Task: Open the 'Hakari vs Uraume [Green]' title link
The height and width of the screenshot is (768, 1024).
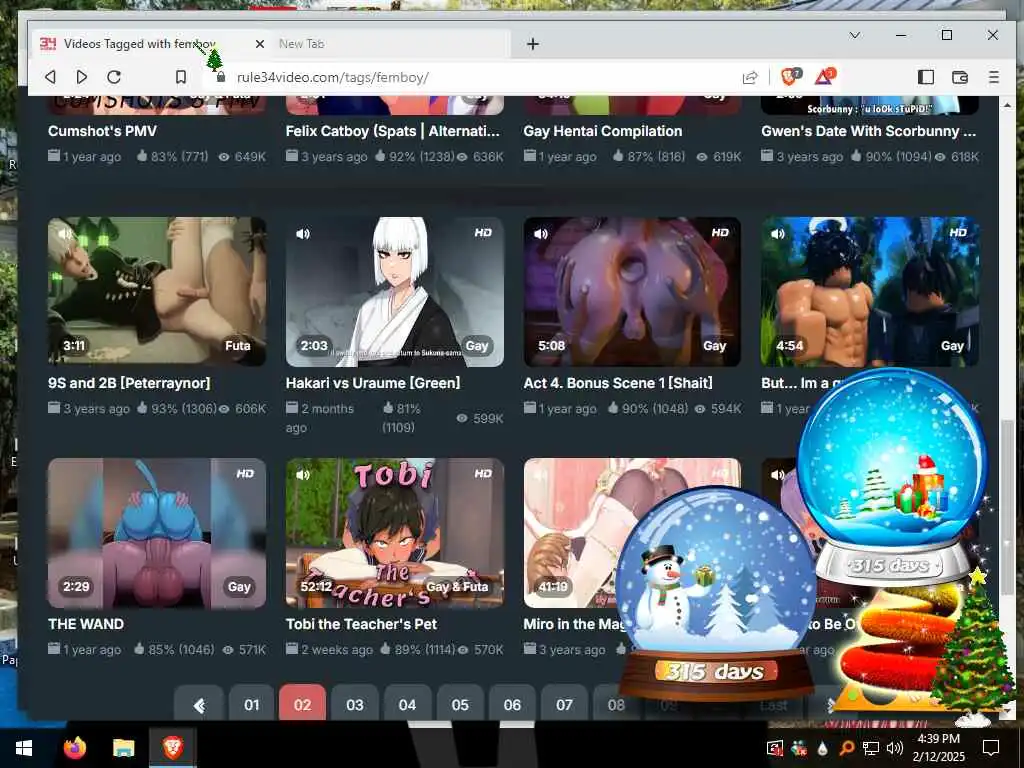Action: pos(373,383)
